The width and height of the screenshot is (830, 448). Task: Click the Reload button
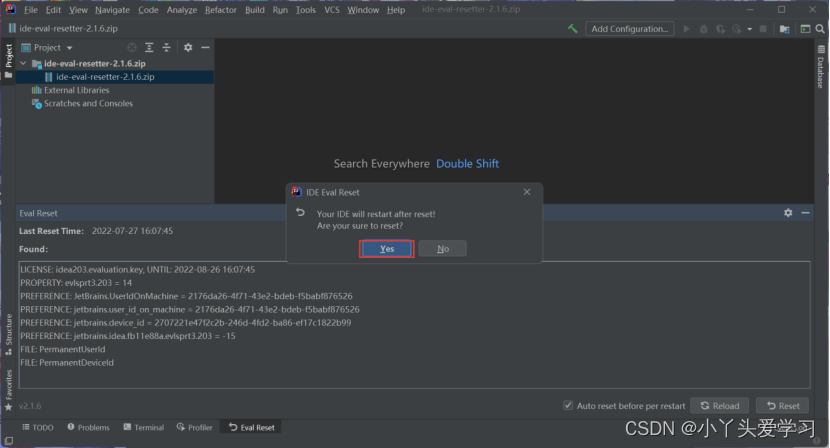(720, 406)
